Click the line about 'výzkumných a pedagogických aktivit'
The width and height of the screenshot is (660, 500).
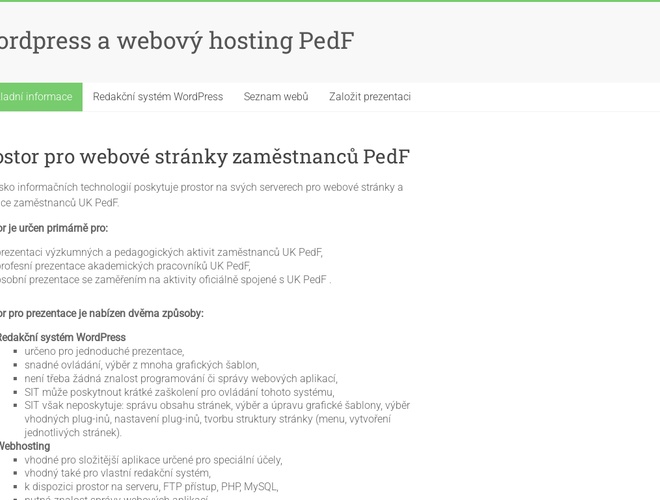[160, 252]
